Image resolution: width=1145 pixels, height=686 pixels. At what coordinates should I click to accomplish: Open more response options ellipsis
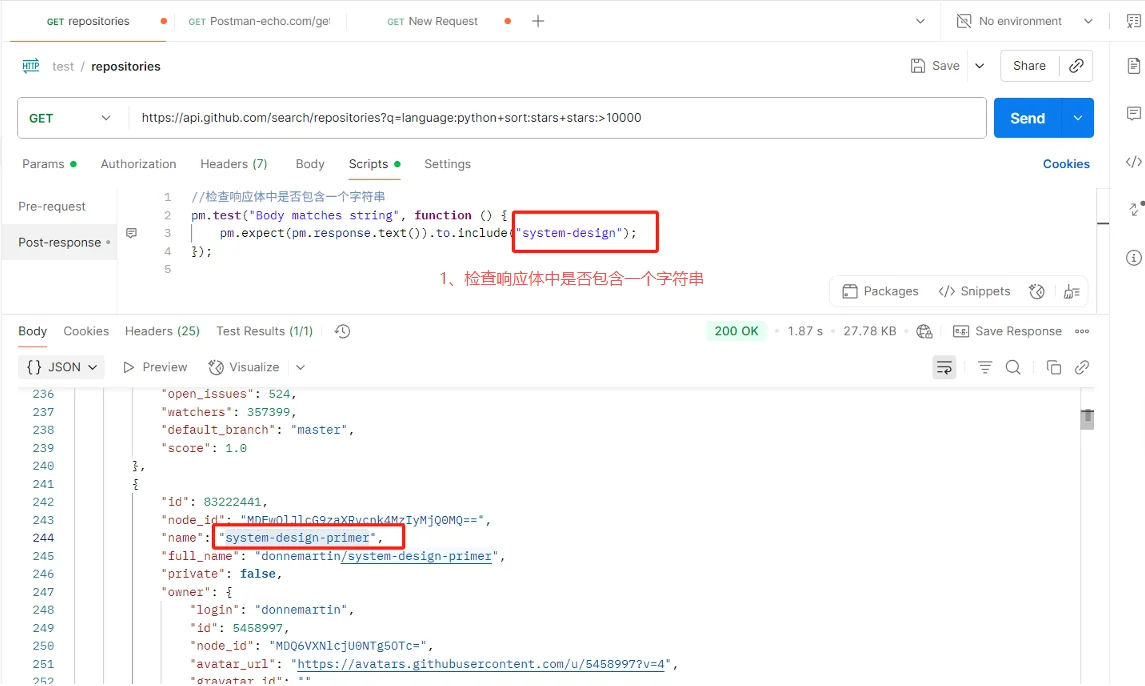[1082, 331]
